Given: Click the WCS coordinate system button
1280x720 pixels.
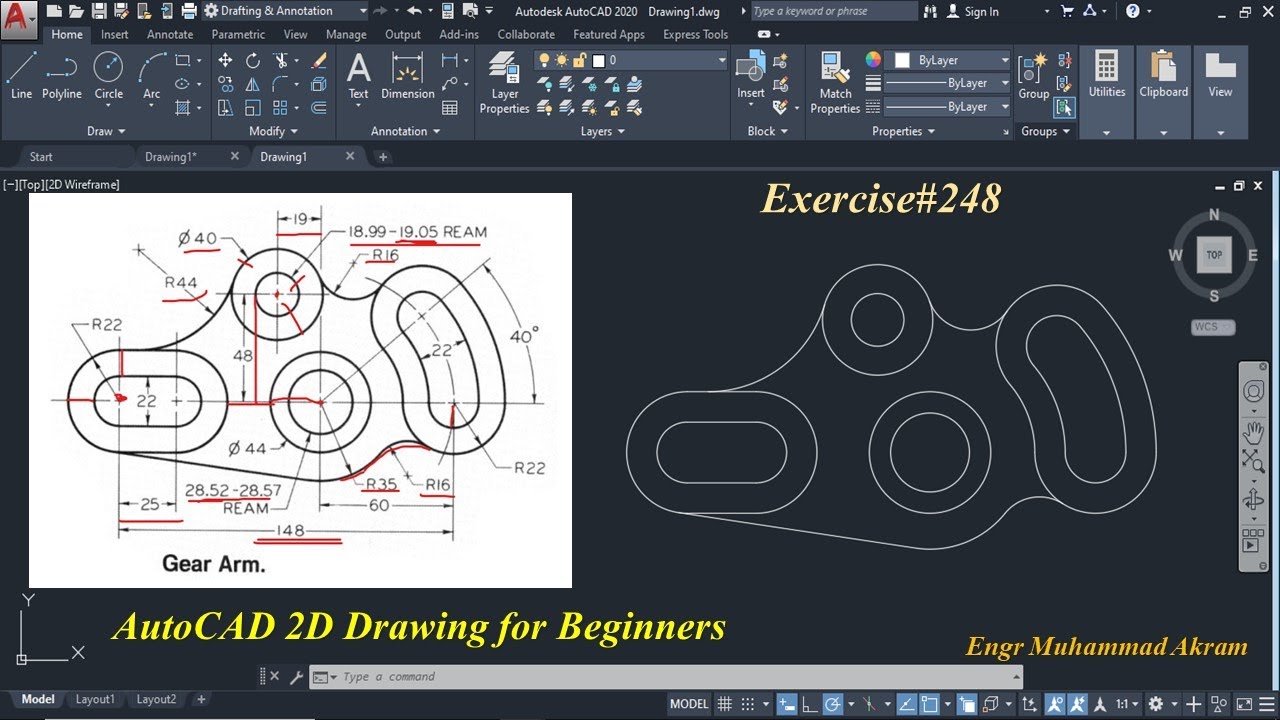Looking at the screenshot, I should (x=1213, y=327).
